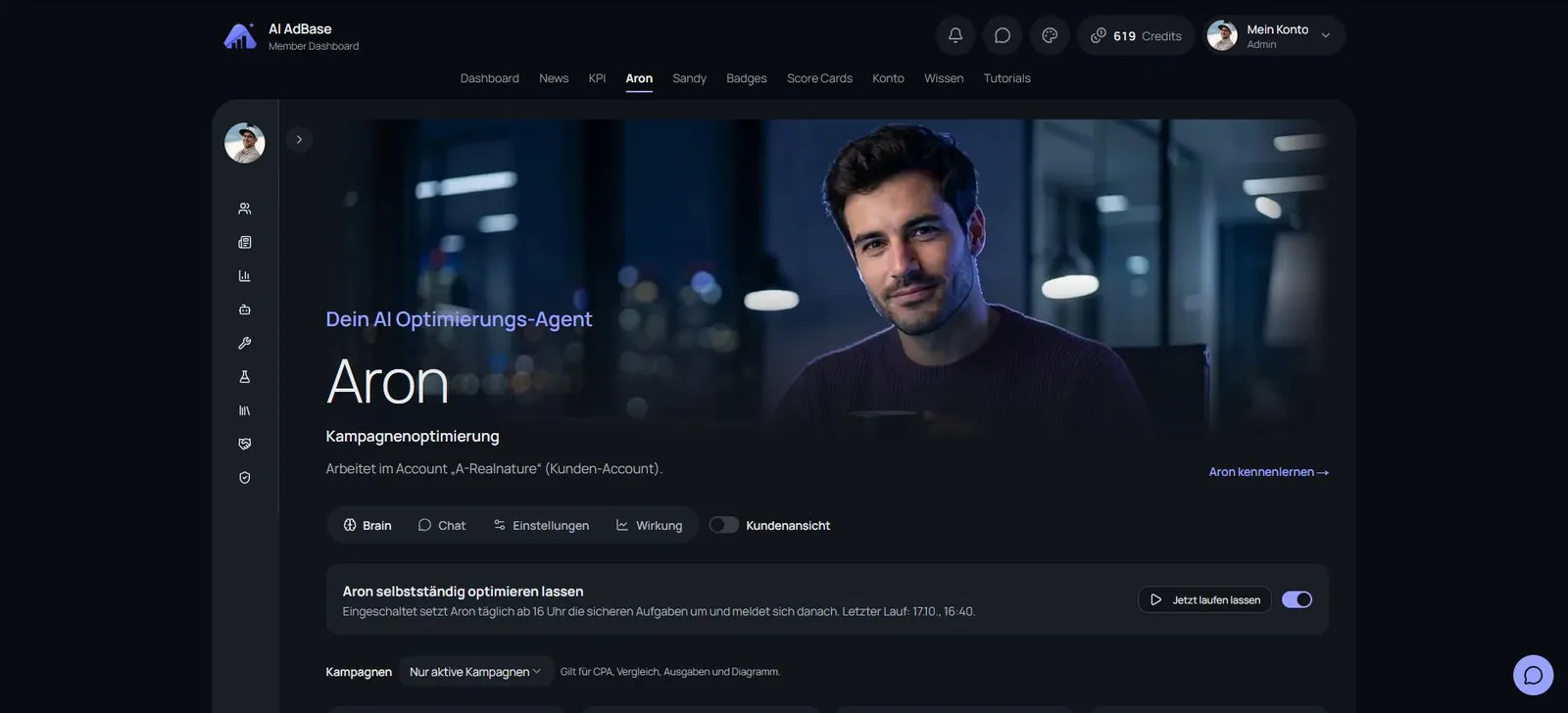This screenshot has height=713, width=1568.
Task: Open the library books icon in sidebar
Action: pos(245,410)
